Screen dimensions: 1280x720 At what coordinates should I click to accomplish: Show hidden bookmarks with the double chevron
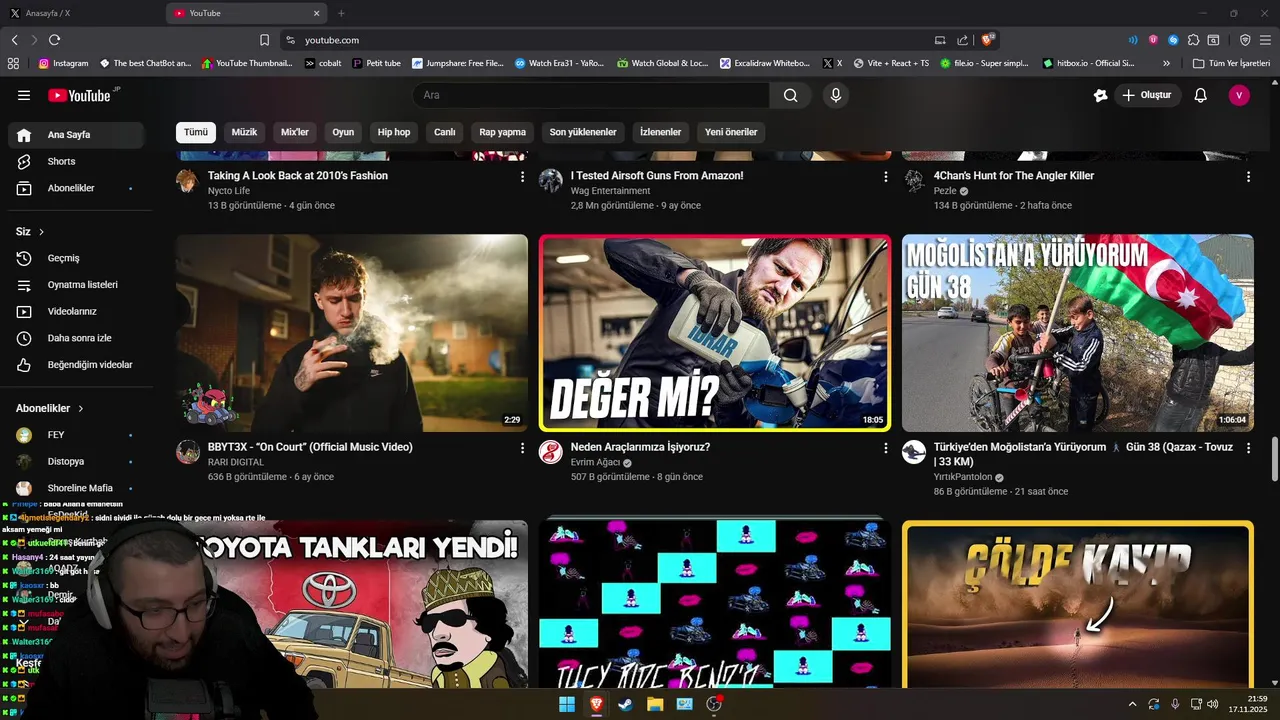tap(1167, 63)
